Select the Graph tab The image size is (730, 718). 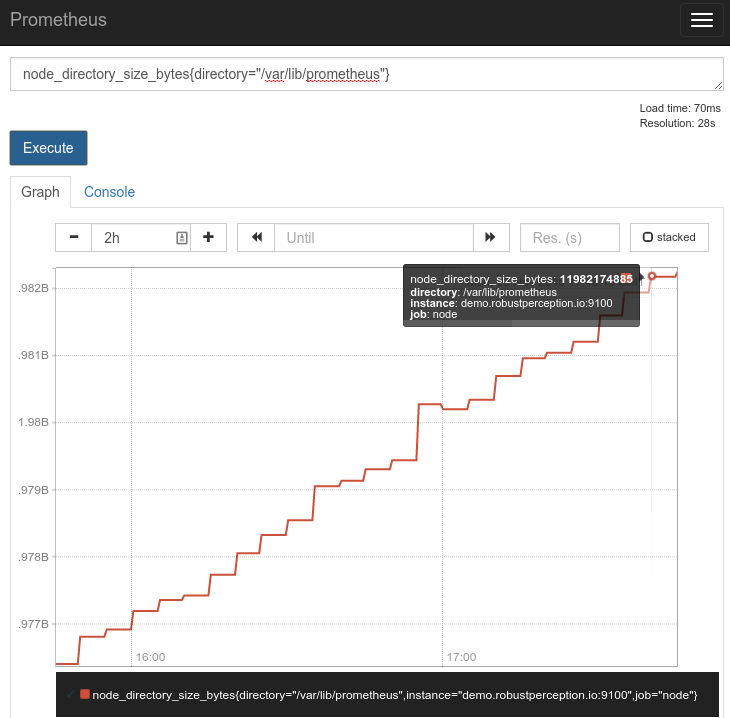[41, 192]
